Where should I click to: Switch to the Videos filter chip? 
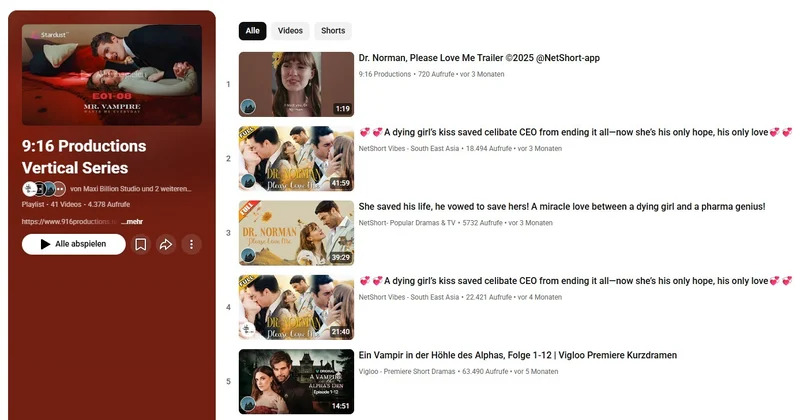pyautogui.click(x=290, y=31)
